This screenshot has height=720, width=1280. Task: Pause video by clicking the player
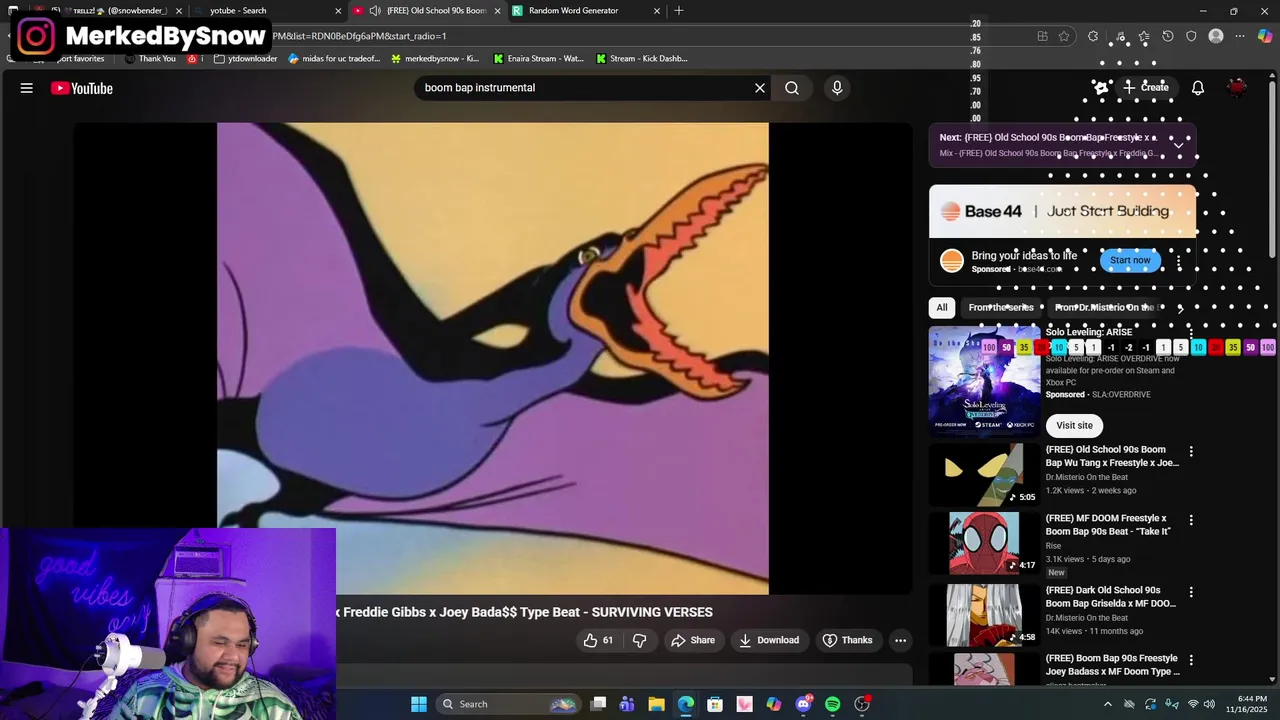point(493,358)
